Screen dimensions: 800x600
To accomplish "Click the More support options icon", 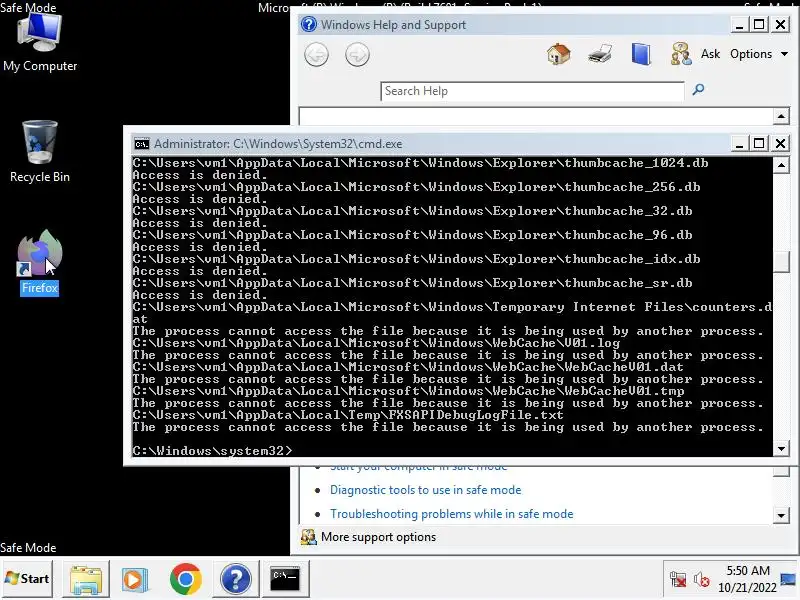I will tap(308, 537).
